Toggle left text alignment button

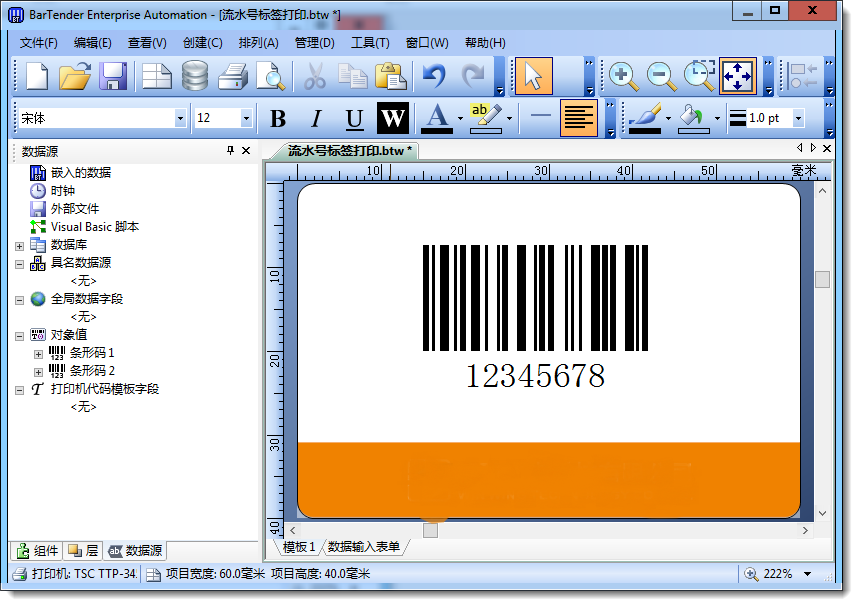pyautogui.click(x=578, y=118)
